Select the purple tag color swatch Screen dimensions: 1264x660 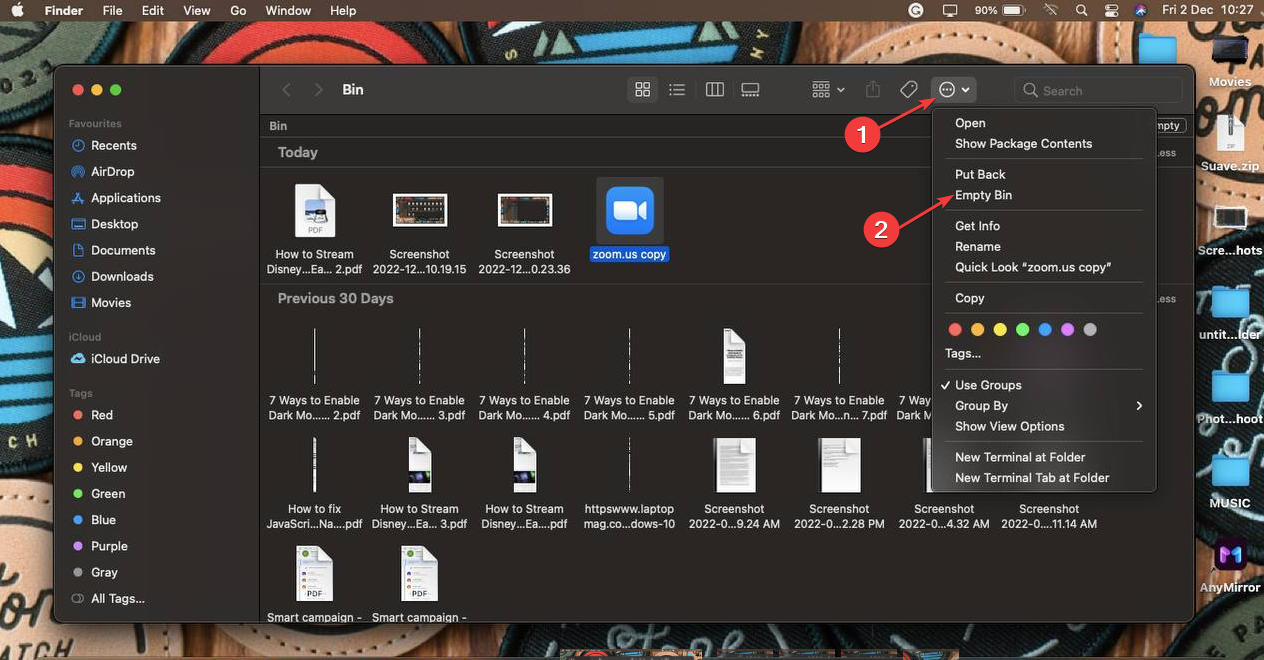1066,329
